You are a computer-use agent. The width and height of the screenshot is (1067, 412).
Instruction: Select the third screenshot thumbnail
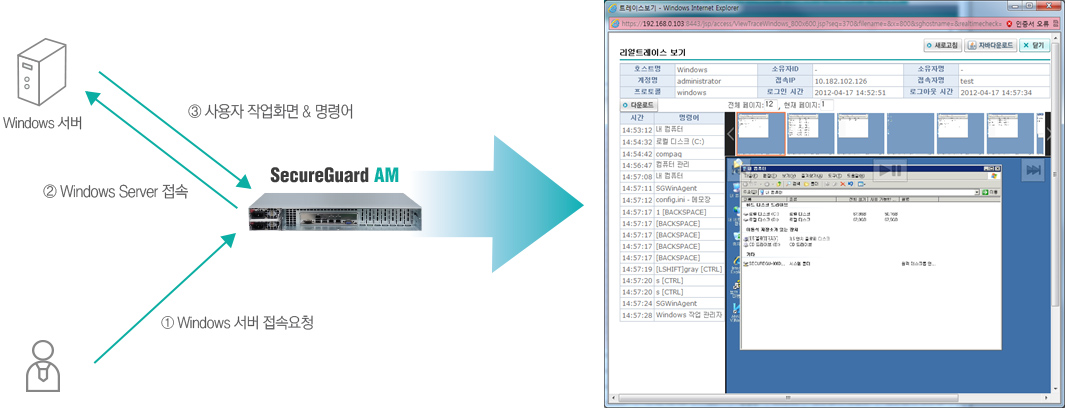click(x=860, y=133)
